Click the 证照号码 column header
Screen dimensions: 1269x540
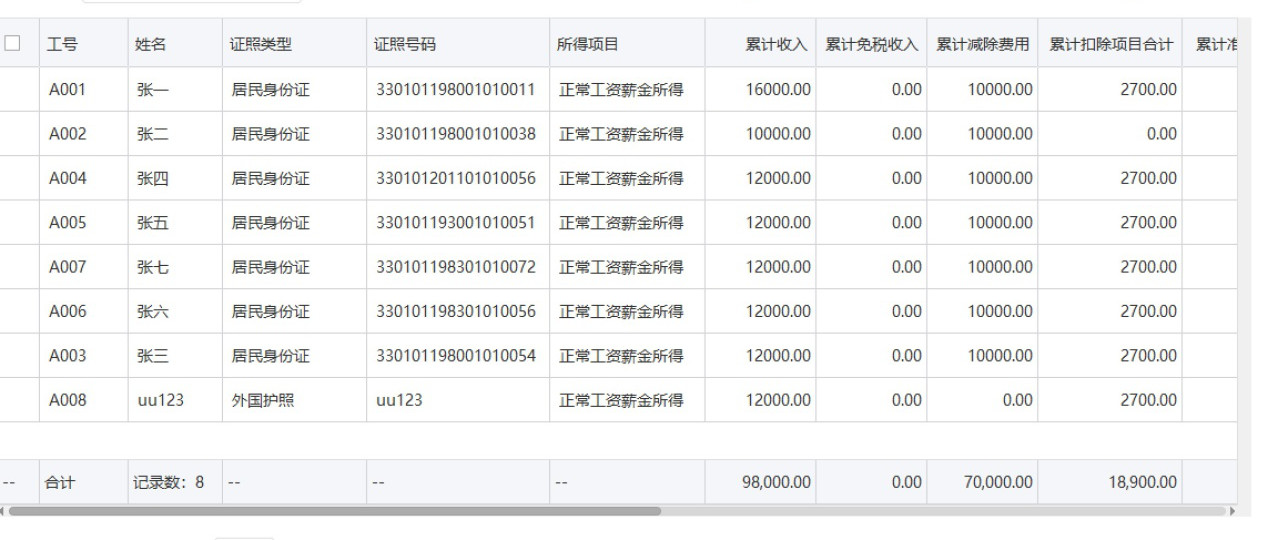coord(406,45)
